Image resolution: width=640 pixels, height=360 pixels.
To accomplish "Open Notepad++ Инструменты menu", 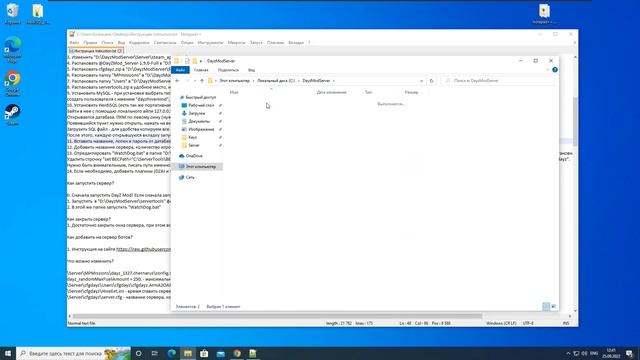I will click(x=210, y=42).
